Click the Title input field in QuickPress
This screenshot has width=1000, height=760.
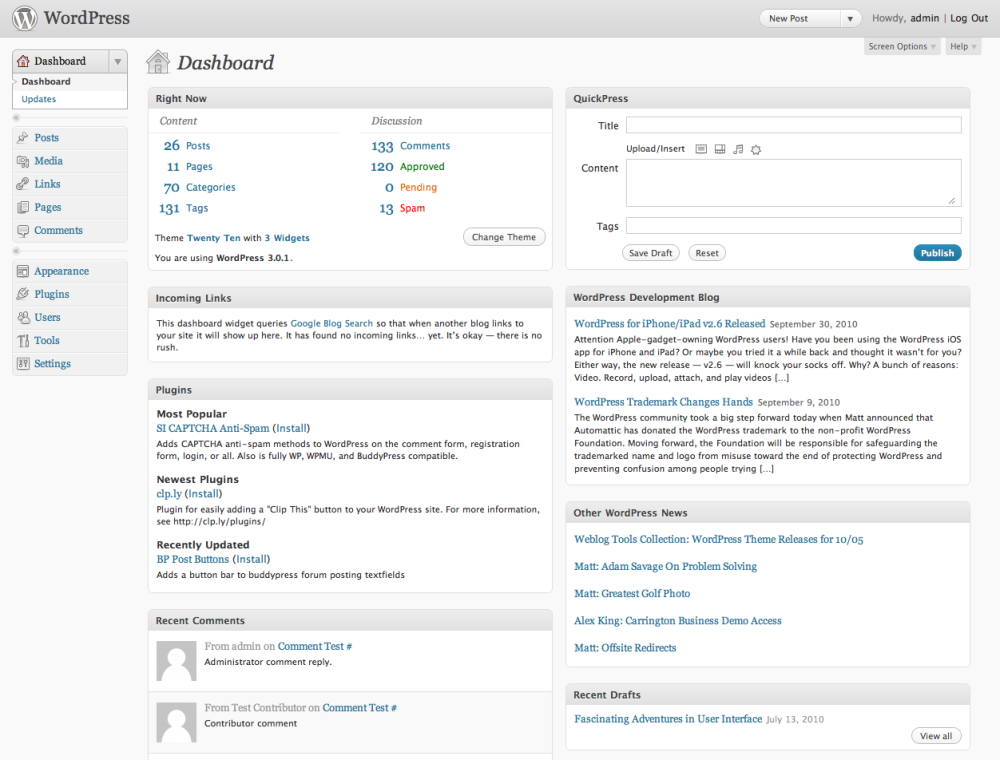click(x=793, y=125)
